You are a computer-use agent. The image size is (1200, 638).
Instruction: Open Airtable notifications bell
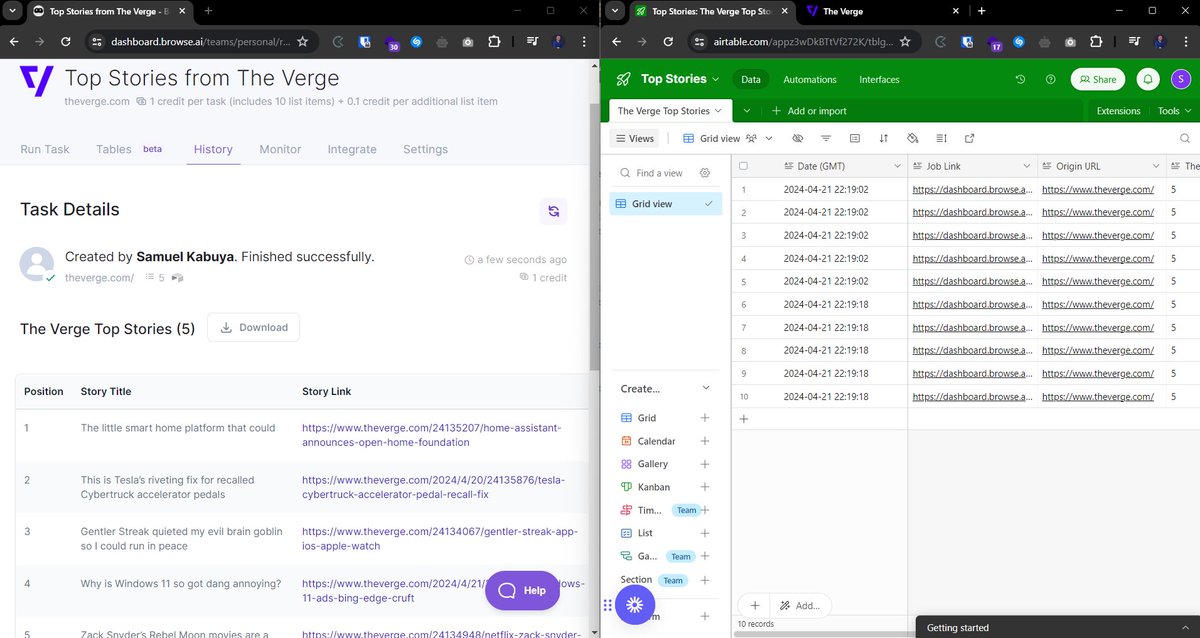pos(1149,79)
